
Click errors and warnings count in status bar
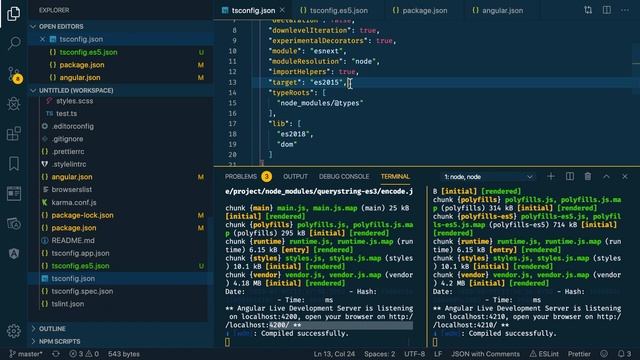click(x=84, y=354)
